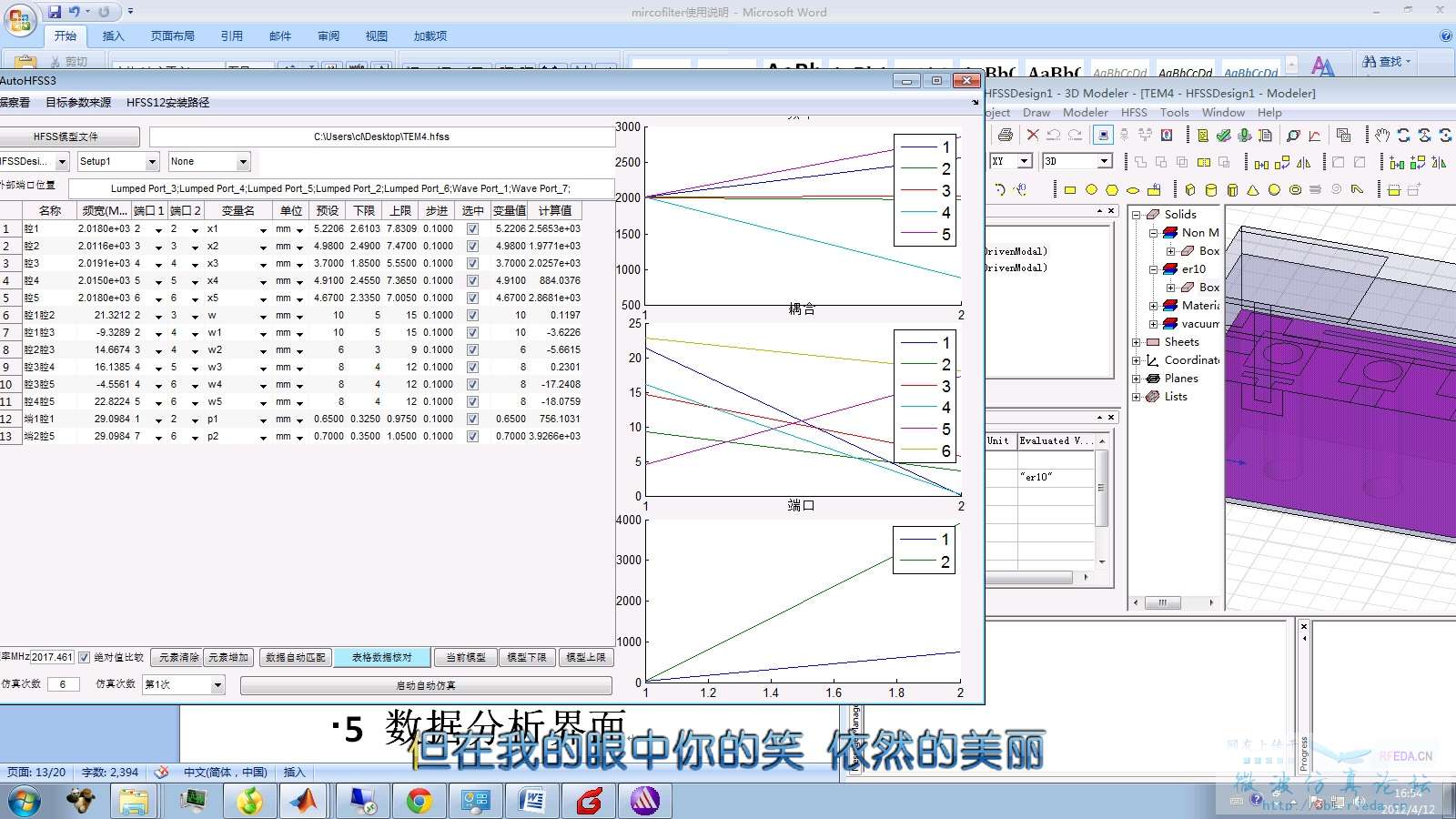Open the 第1次 simulation count dropdown
1456x819 pixels.
[x=183, y=684]
